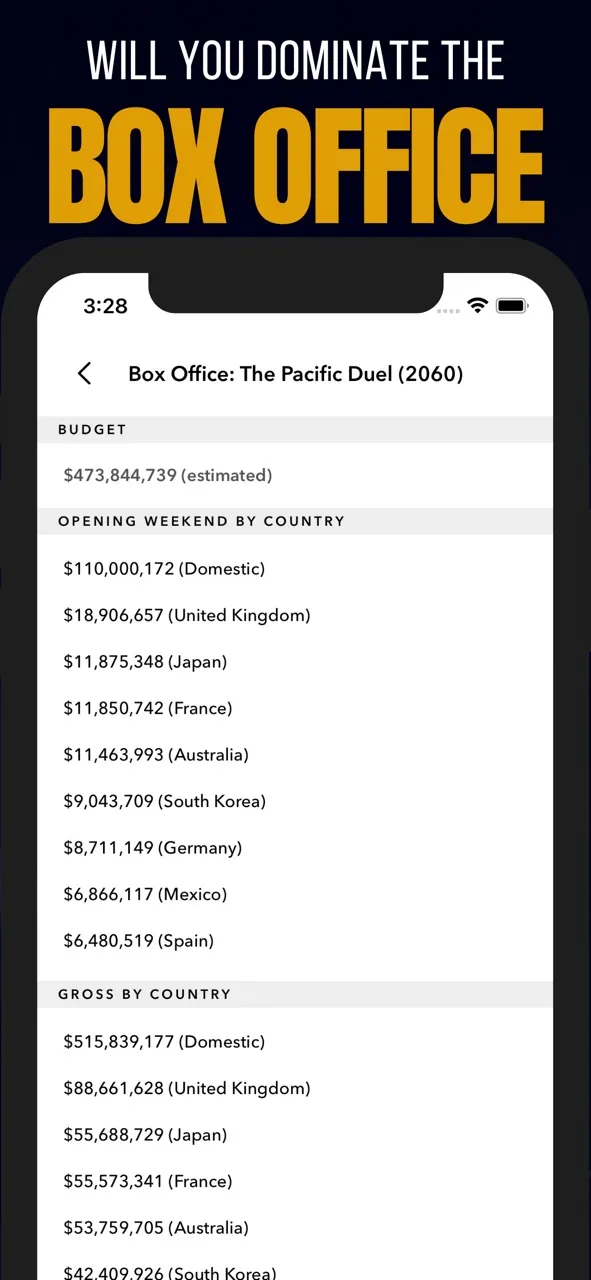
Task: Select the GROSS BY COUNTRY header
Action: [x=295, y=994]
